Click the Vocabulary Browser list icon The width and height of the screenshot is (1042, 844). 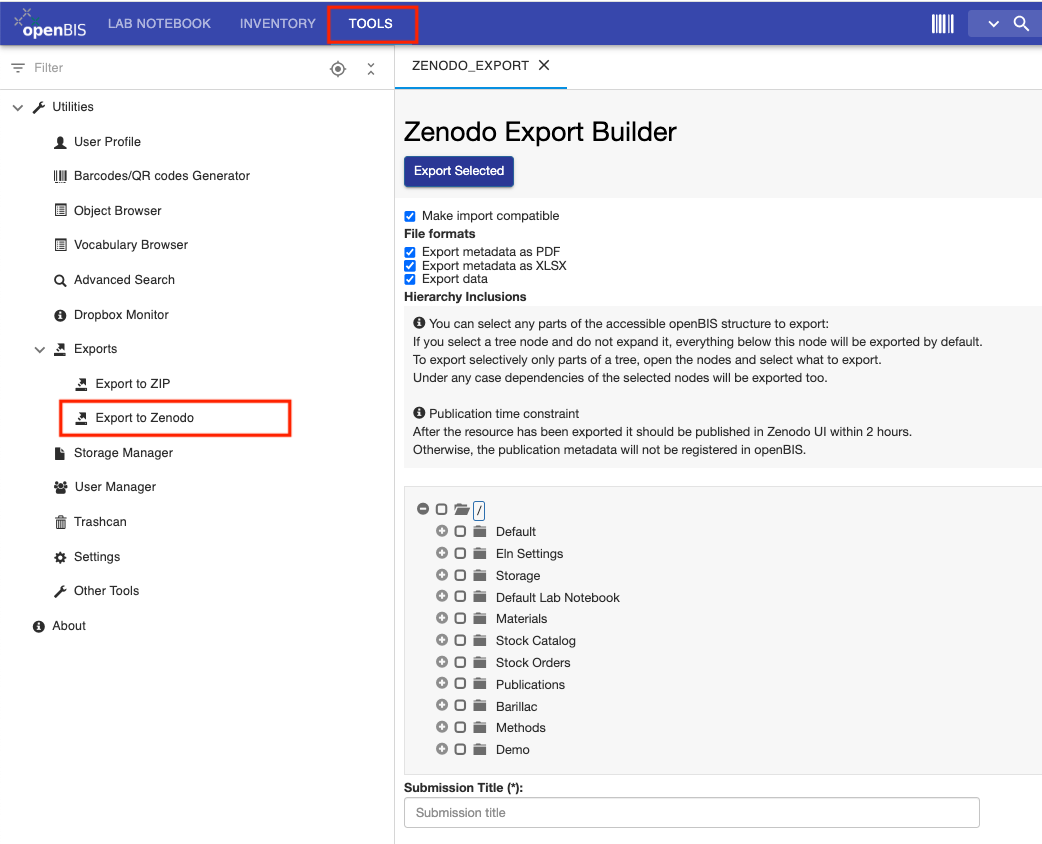click(x=60, y=245)
